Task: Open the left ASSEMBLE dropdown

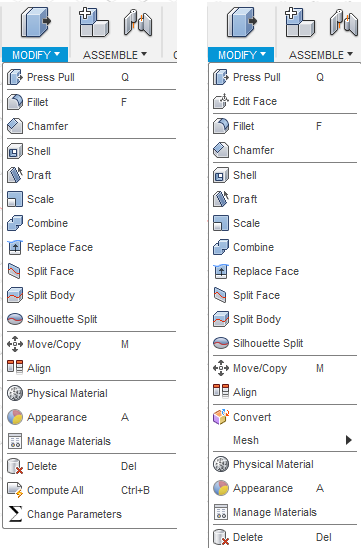Action: pos(115,55)
